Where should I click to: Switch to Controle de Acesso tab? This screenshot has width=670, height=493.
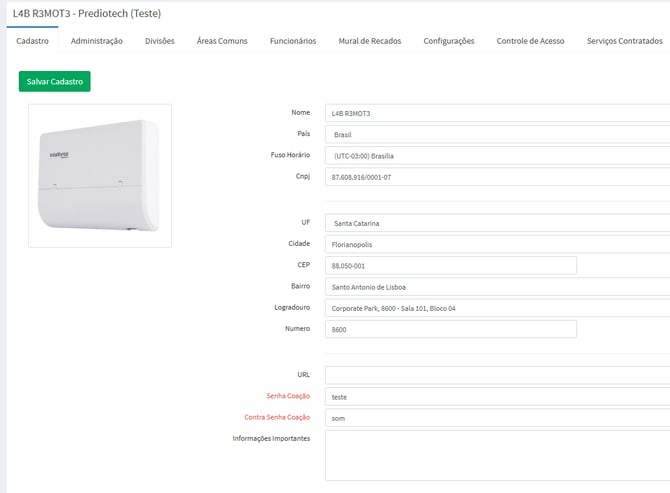[530, 41]
